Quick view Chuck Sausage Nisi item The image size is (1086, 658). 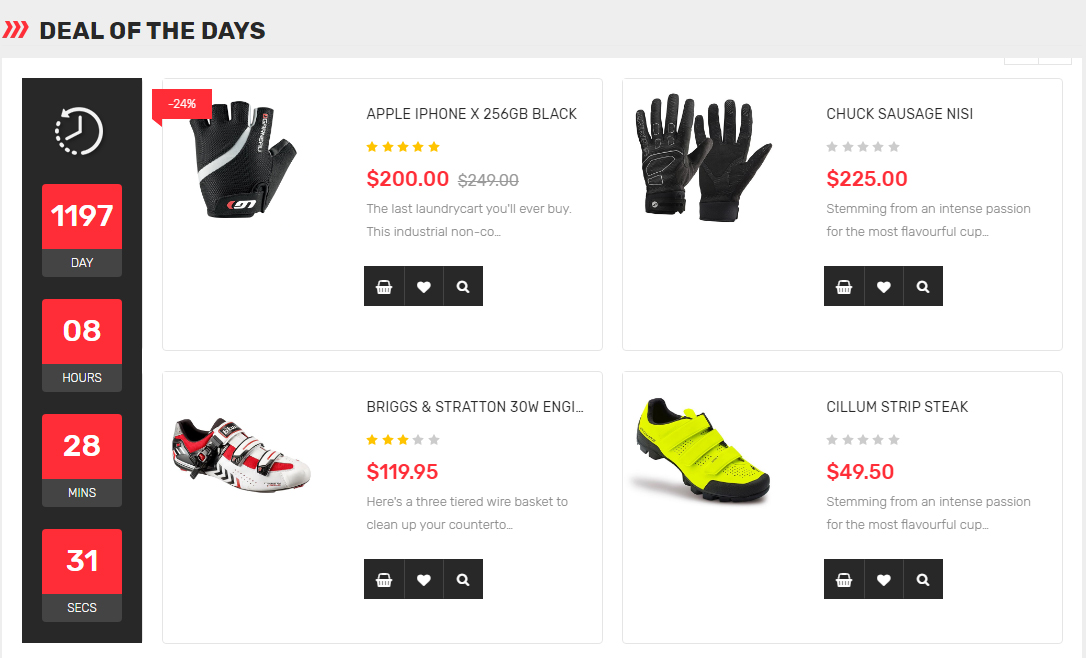(x=923, y=286)
